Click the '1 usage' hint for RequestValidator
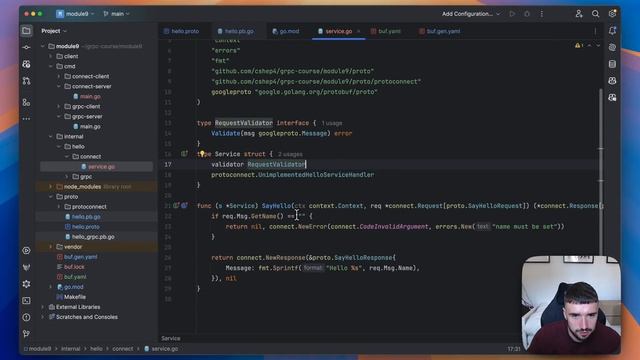Screen dimensions: 640x360 (x=331, y=123)
